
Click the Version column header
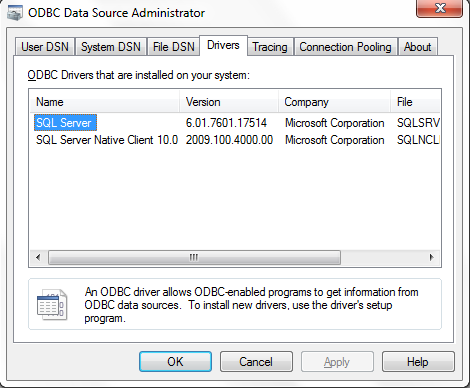(x=229, y=102)
